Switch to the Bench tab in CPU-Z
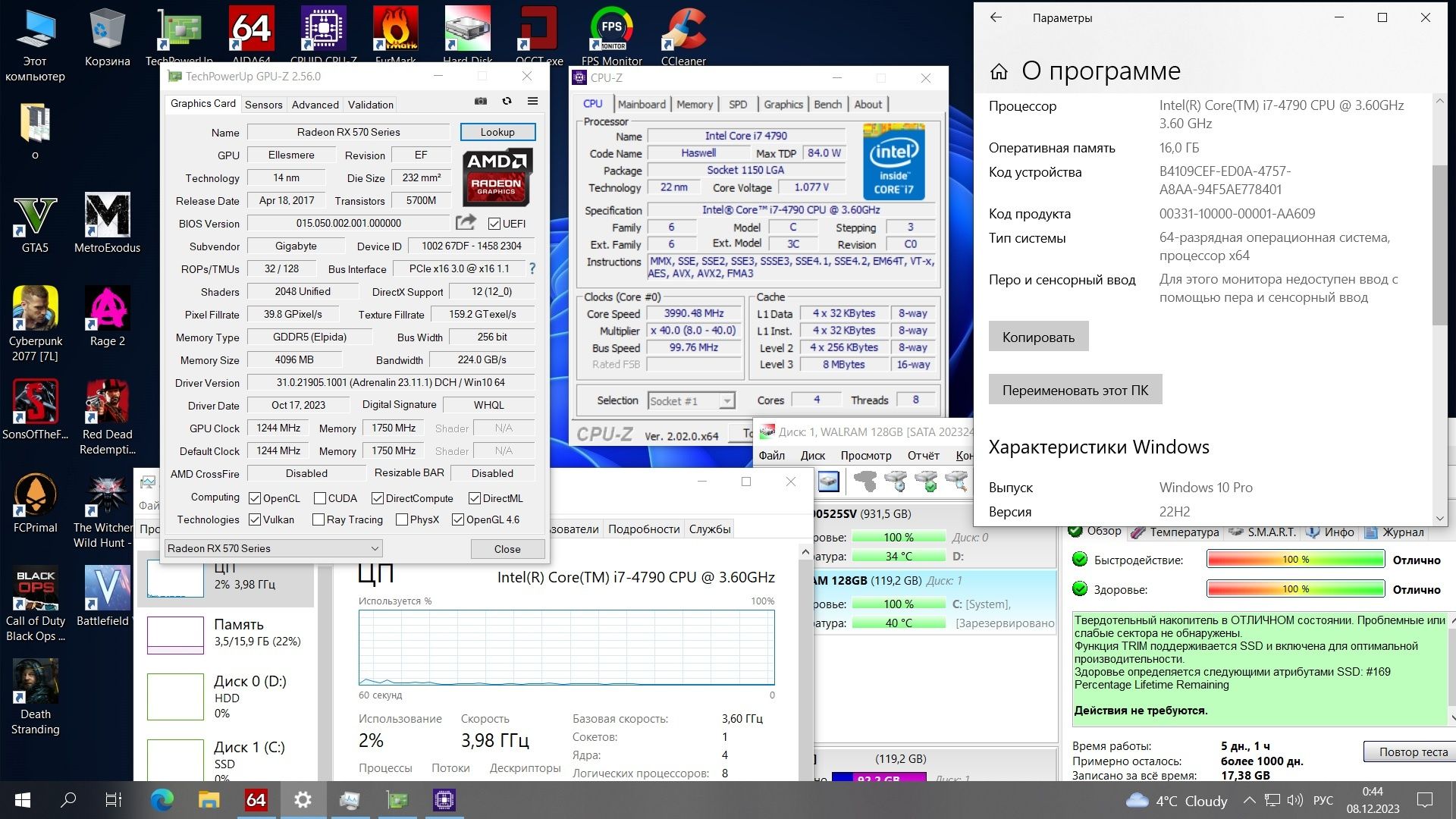This screenshot has width=1456, height=819. (827, 104)
